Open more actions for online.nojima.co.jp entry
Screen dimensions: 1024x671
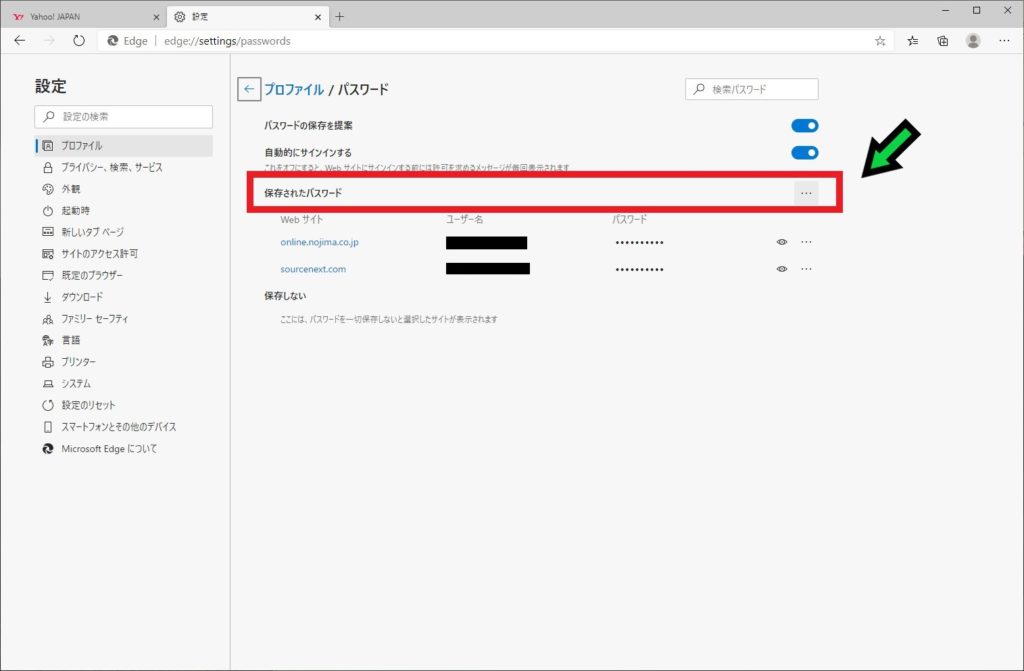point(806,242)
